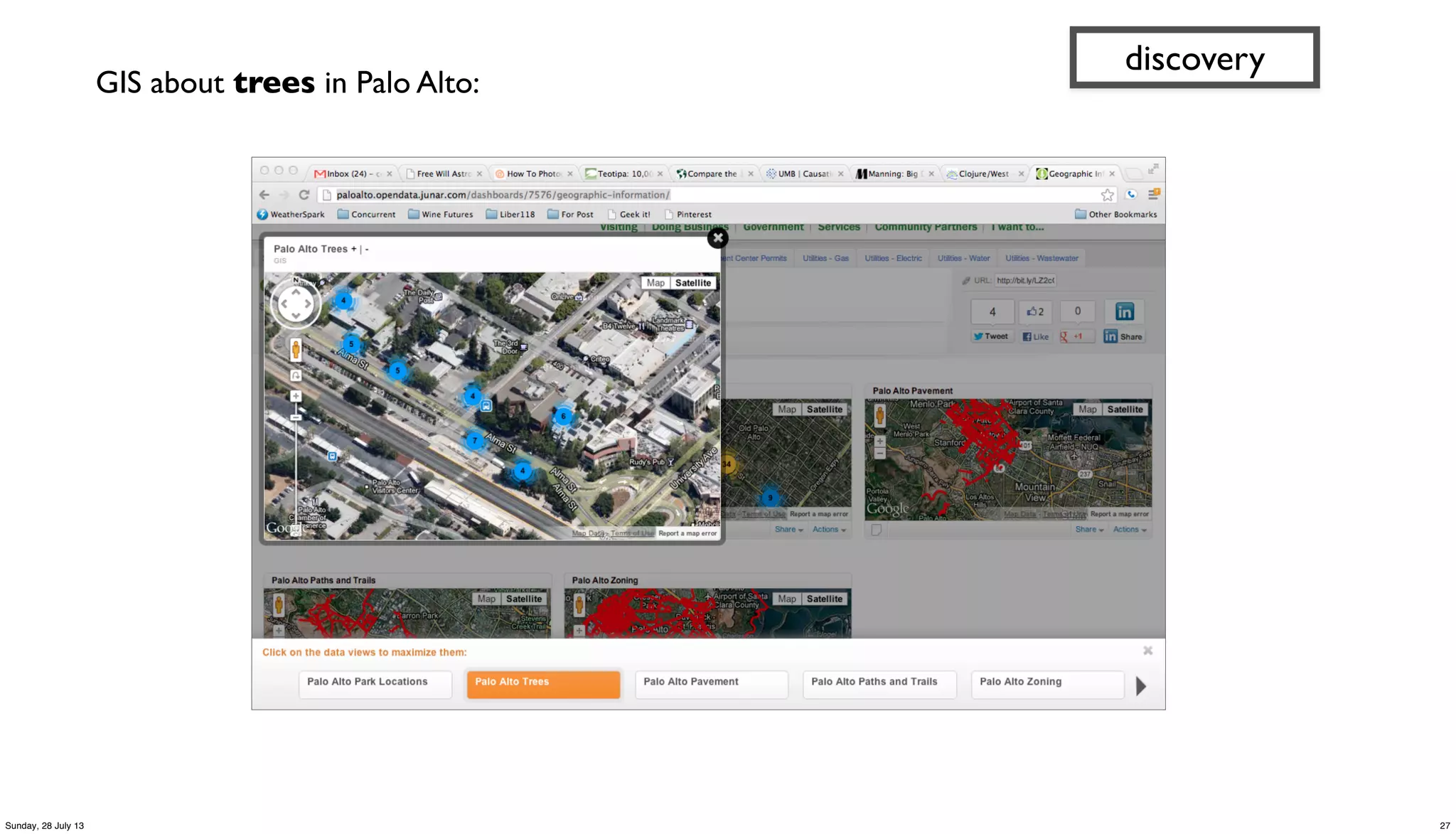The width and height of the screenshot is (1456, 834).
Task: Click blue marker labeled 9 on middle map
Action: 770,498
